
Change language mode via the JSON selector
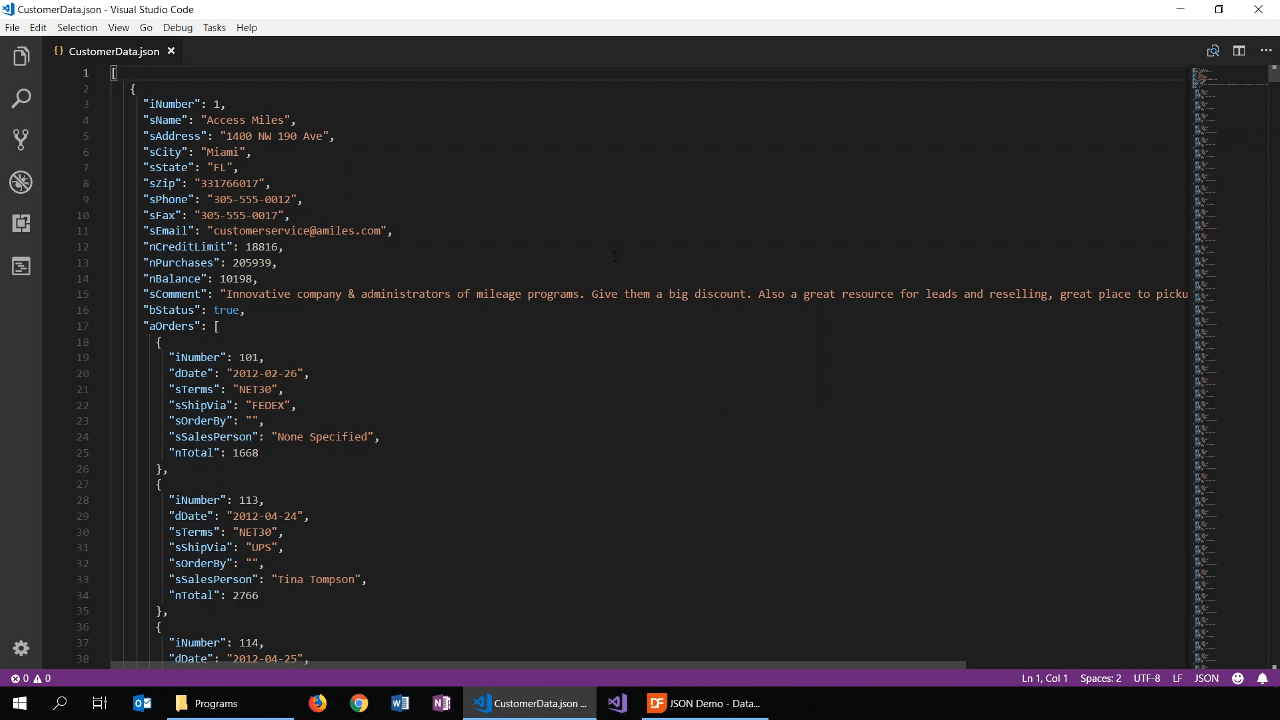[x=1206, y=678]
